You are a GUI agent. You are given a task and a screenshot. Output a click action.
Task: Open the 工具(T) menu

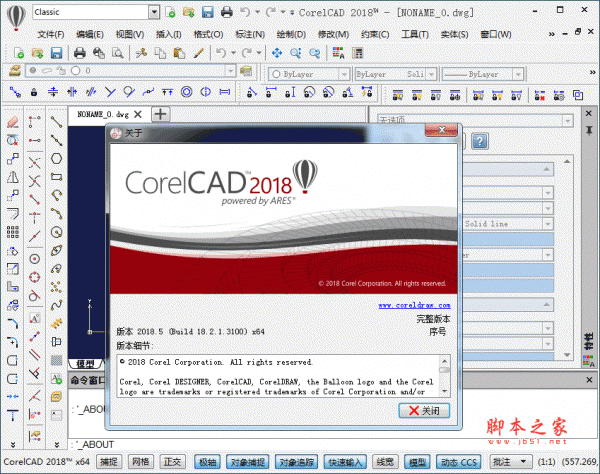point(414,34)
